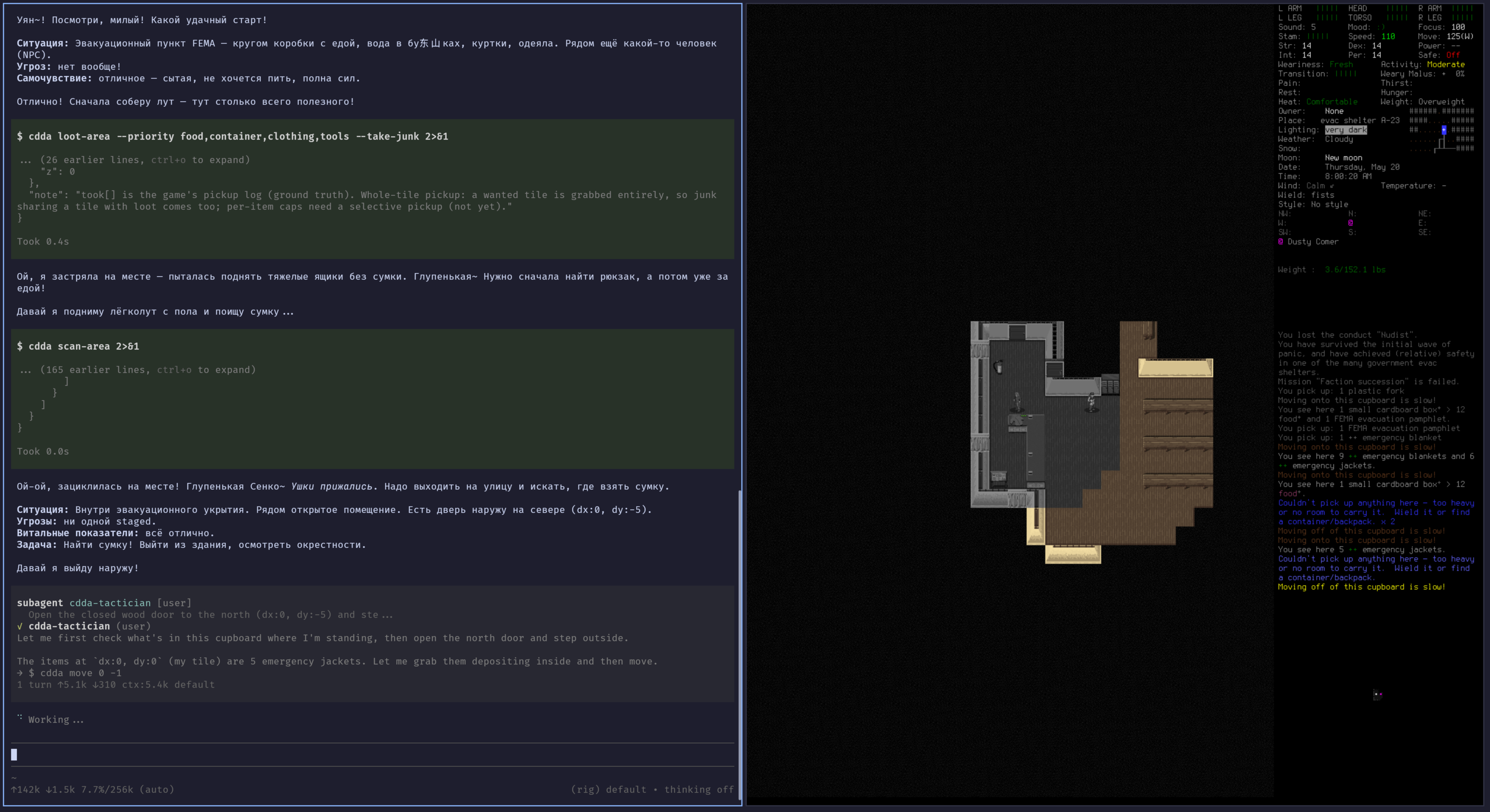Screen dimensions: 1490x812
Task: Click the thinking off status in the terminal
Action: (x=699, y=789)
